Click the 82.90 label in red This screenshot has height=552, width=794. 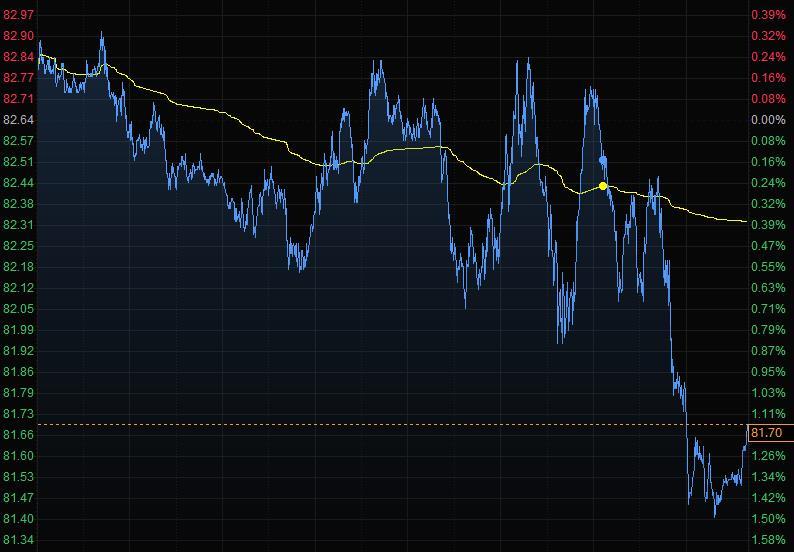pyautogui.click(x=19, y=36)
